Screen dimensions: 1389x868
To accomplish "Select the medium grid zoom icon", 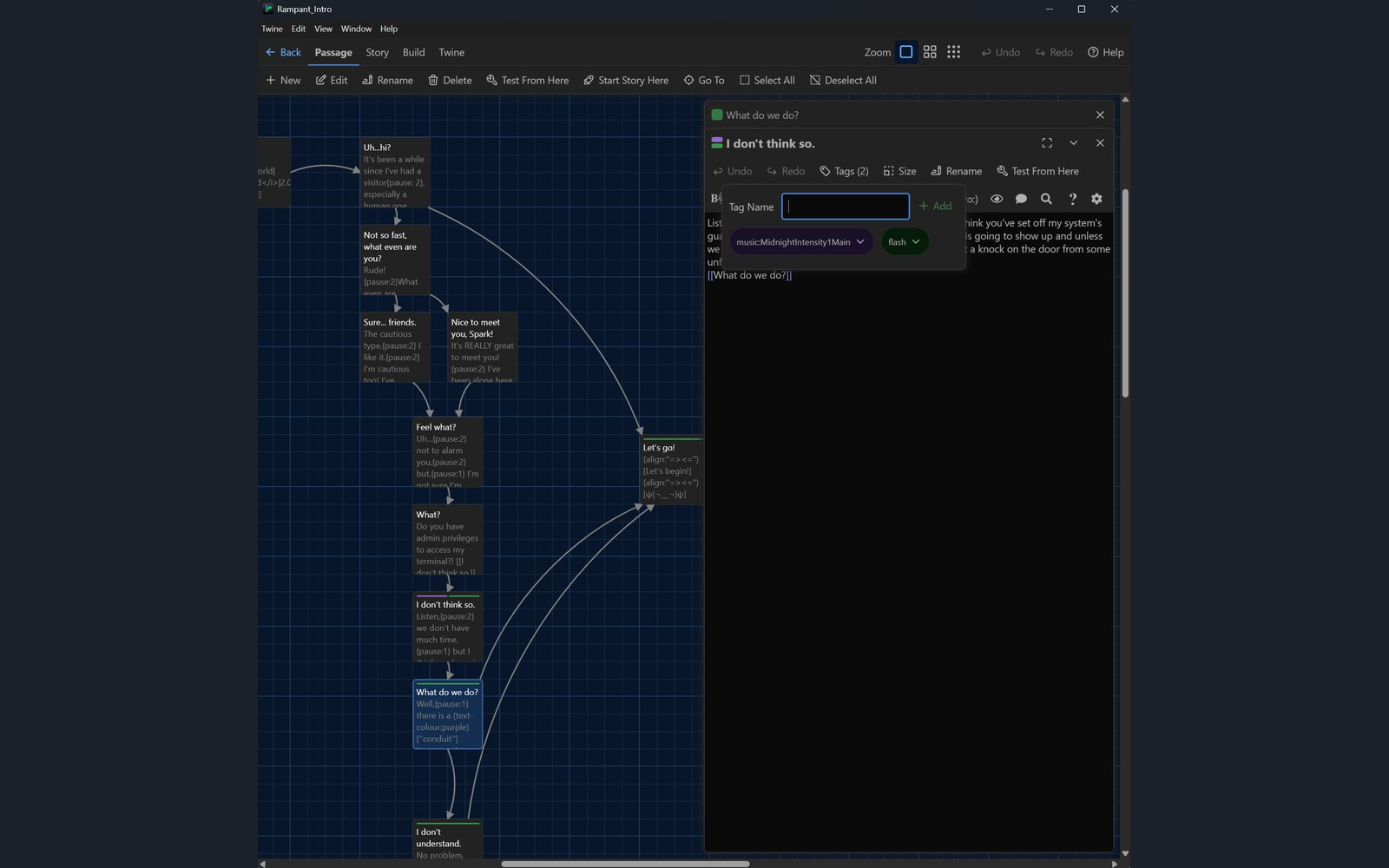I will [930, 52].
